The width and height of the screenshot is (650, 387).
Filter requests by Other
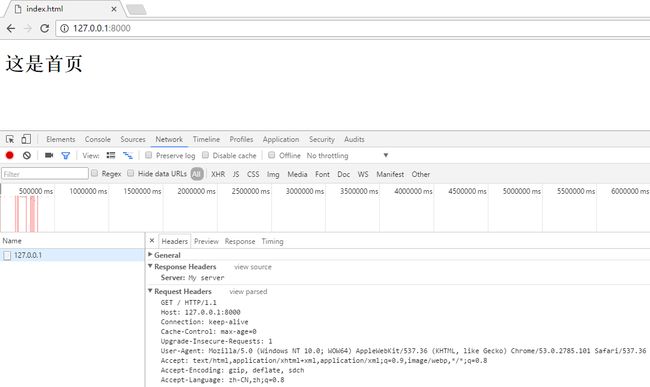tap(420, 174)
